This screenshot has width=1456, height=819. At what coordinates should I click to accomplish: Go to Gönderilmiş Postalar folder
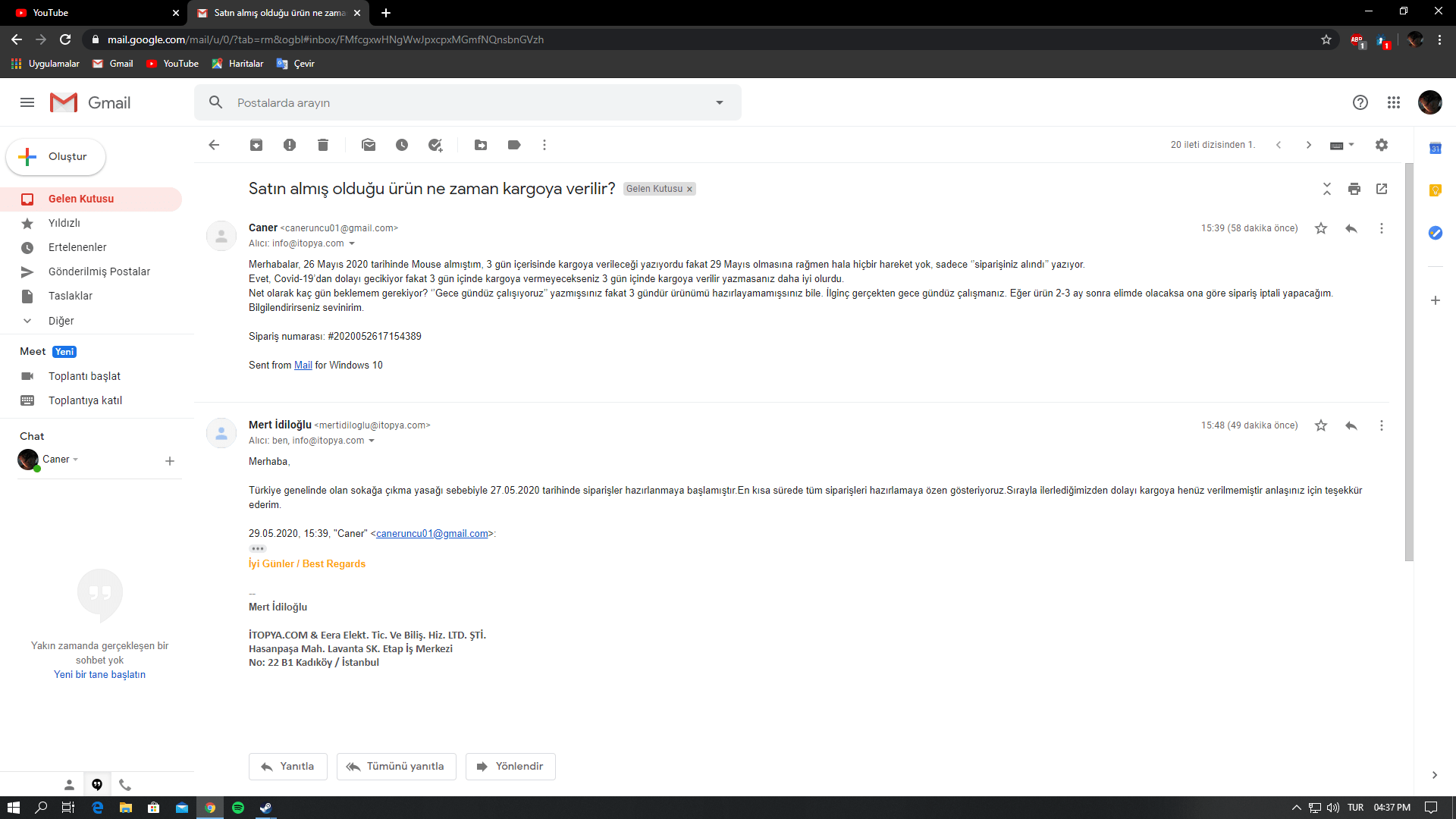coord(99,271)
